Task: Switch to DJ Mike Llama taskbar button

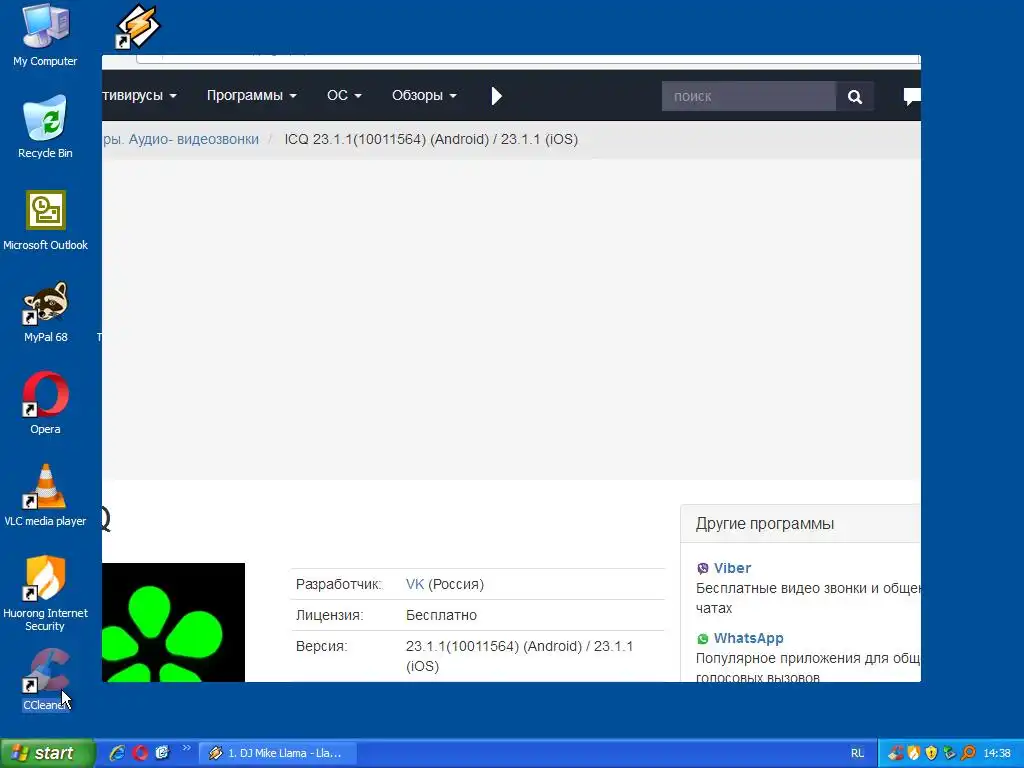Action: click(x=278, y=753)
